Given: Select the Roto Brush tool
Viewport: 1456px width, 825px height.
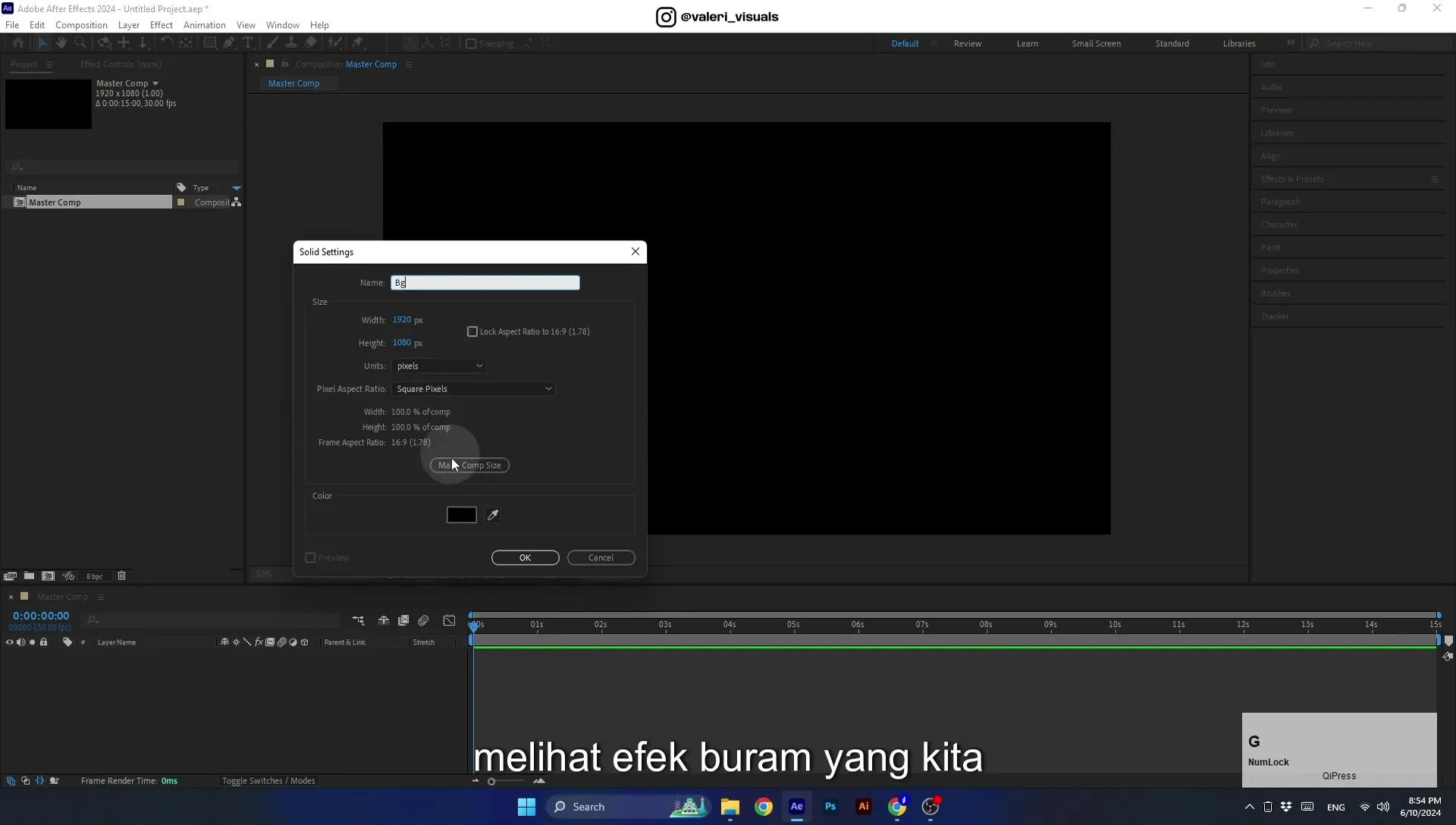Looking at the screenshot, I should point(334,43).
